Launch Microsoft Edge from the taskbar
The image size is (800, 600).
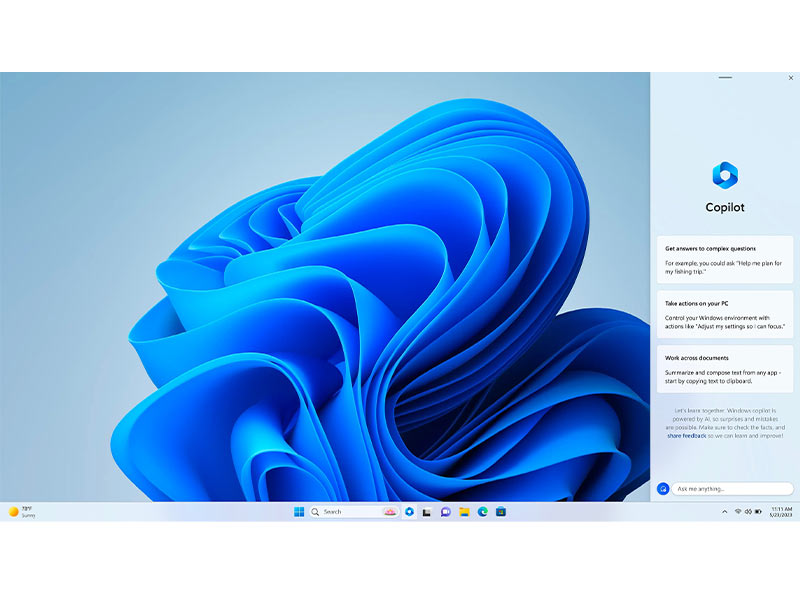point(483,512)
